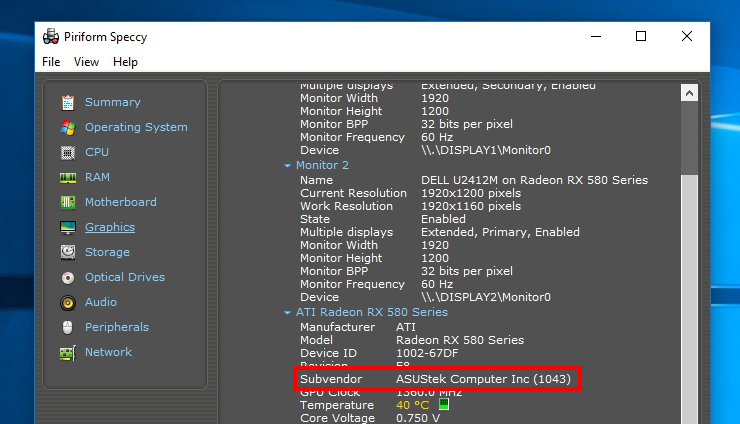Image resolution: width=740 pixels, height=424 pixels.
Task: Collapse the ATI Radeon RX 580 Series section
Action: pos(287,313)
